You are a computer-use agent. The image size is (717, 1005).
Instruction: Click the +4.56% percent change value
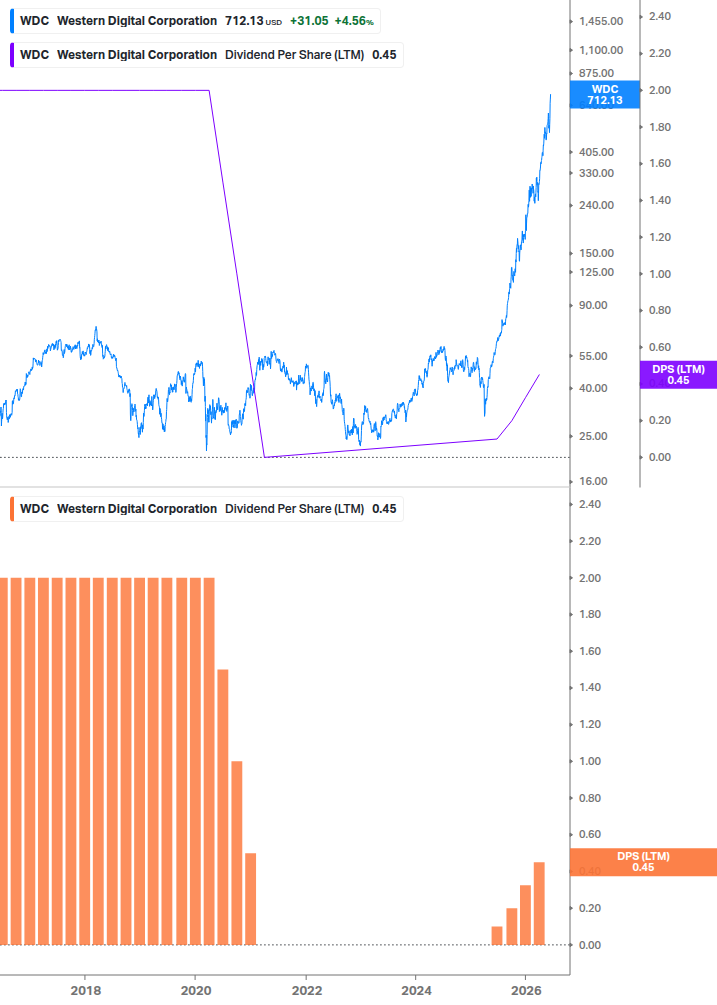pyautogui.click(x=354, y=21)
